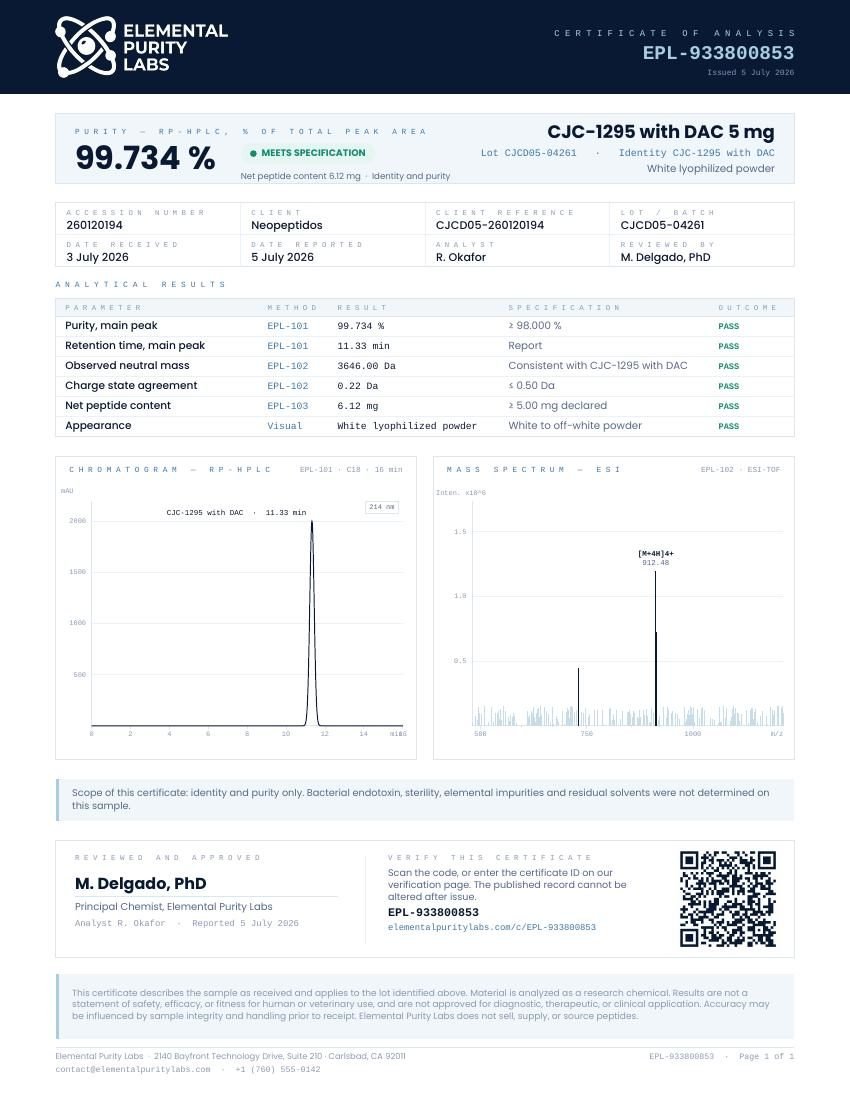Screen dimensions: 850x1100
Task: Click specification ≥ 5.00 mg declared
Action: point(558,405)
